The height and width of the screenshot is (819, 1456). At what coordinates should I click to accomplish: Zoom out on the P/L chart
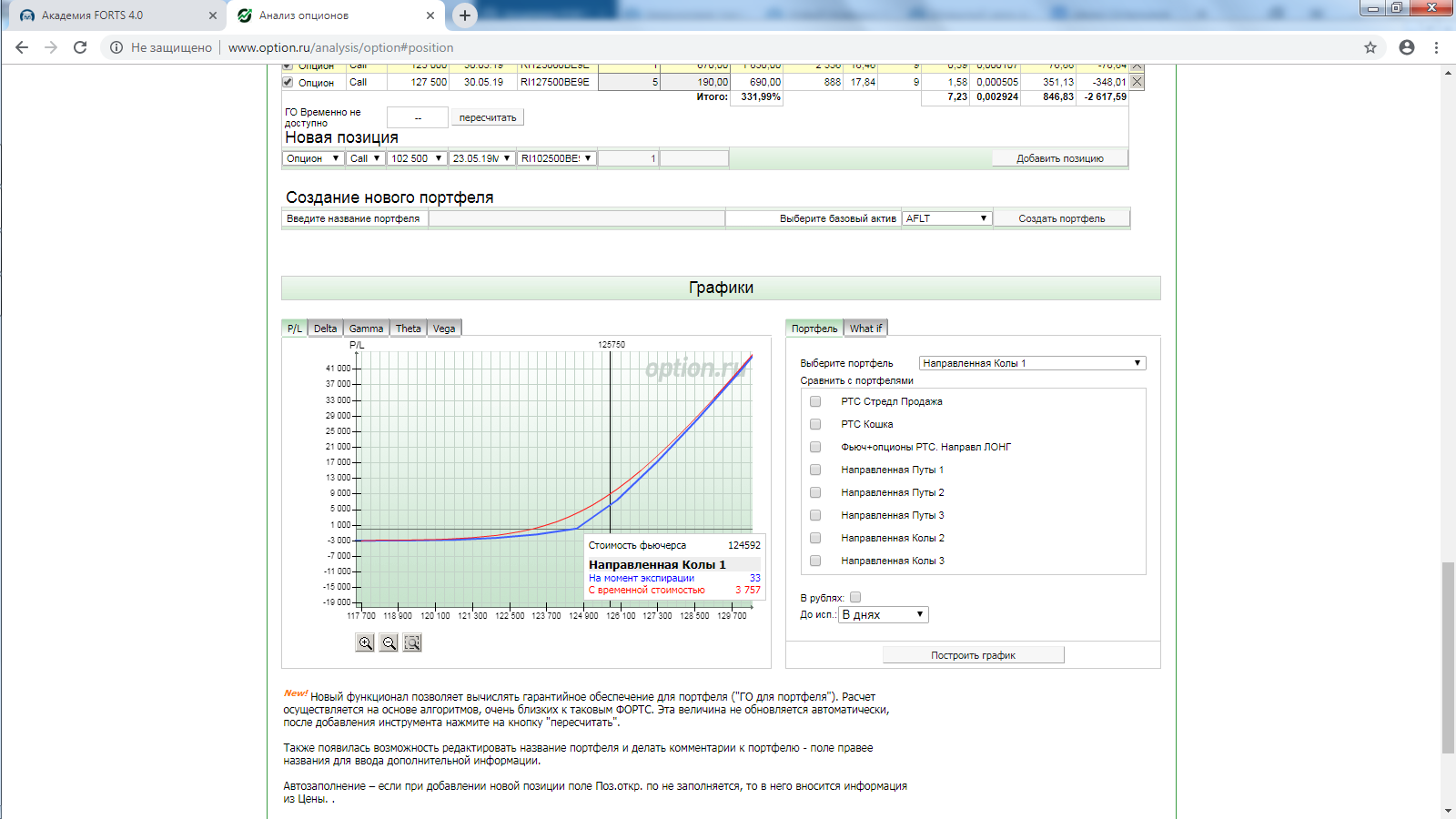coord(389,643)
